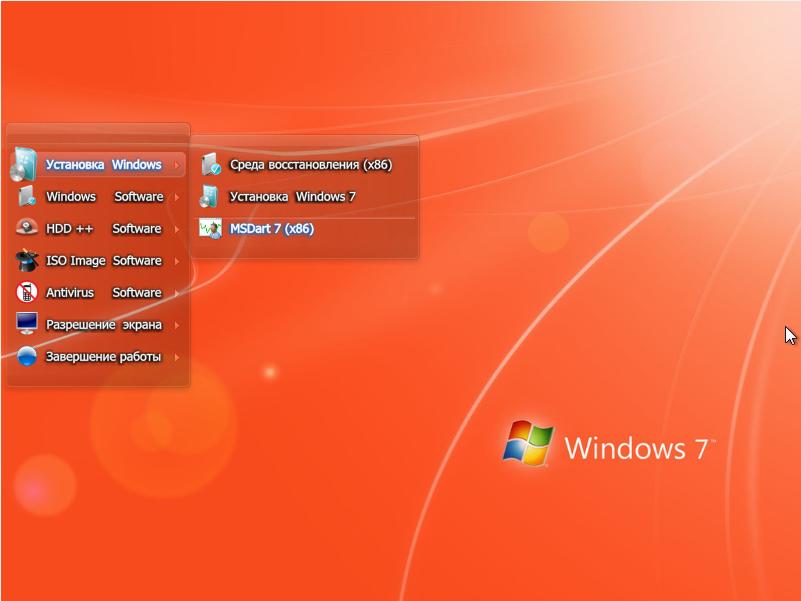Expand arrow next to ISO Image Software
Viewport: 801px width, 601px height.
click(177, 261)
